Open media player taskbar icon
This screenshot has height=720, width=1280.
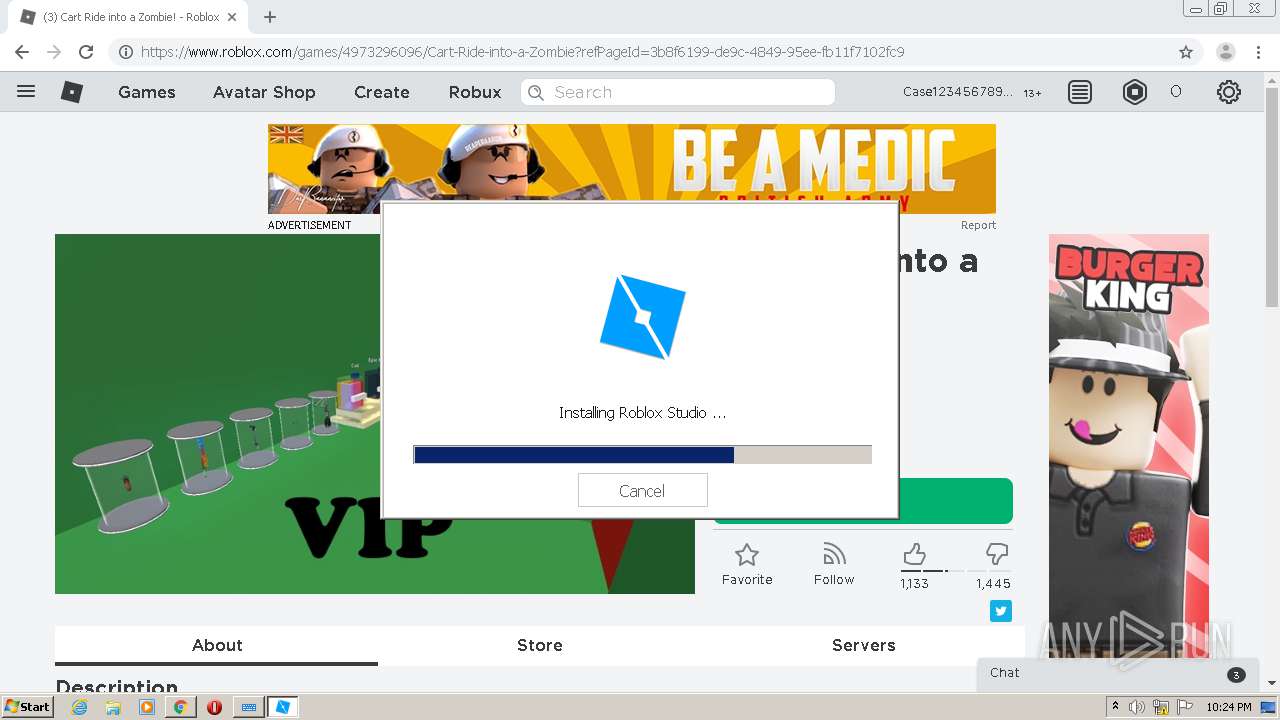click(x=147, y=707)
